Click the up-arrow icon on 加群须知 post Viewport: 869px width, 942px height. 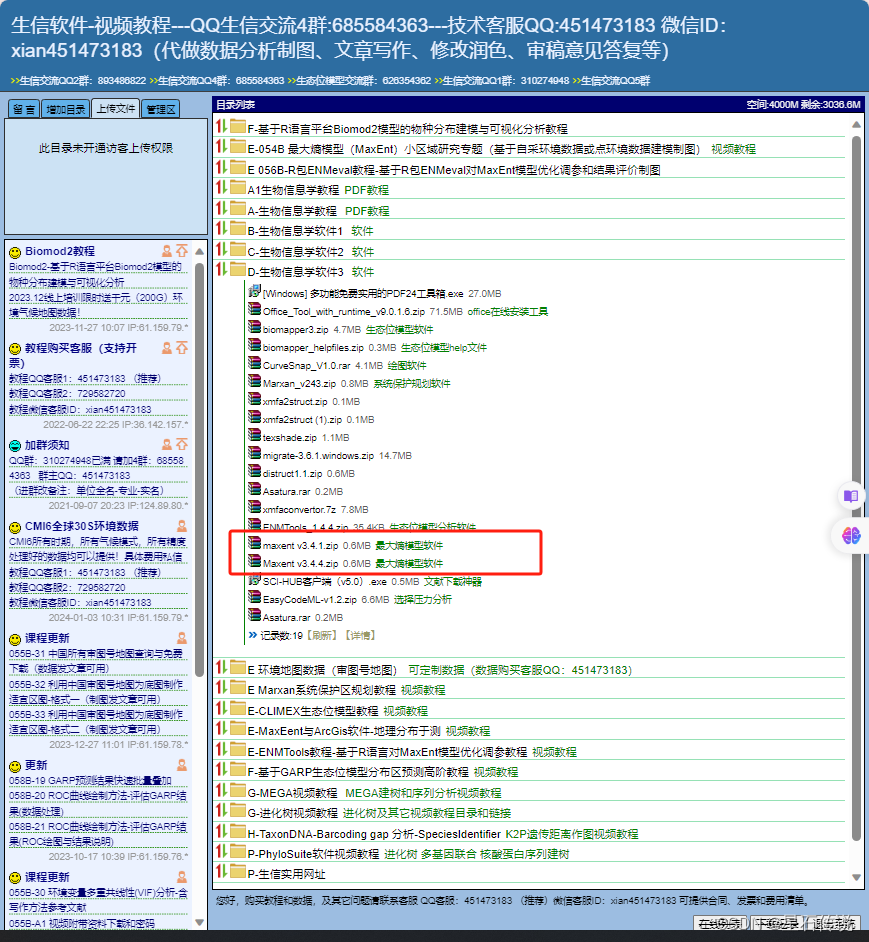tap(182, 445)
